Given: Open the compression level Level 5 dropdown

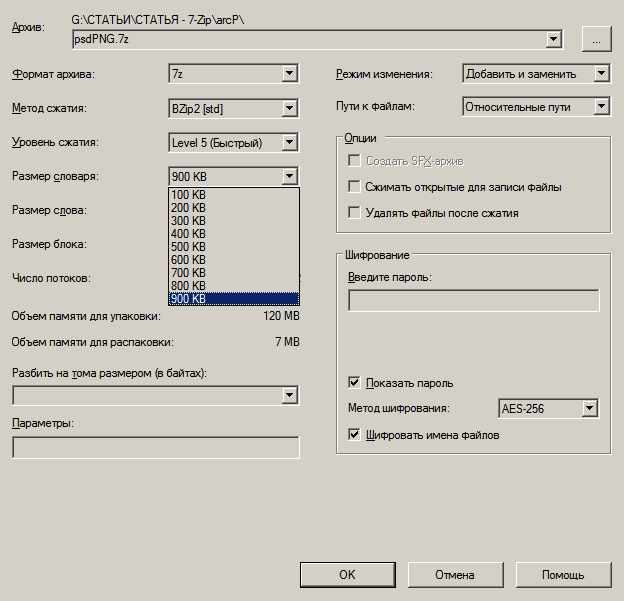Looking at the screenshot, I should [x=234, y=142].
